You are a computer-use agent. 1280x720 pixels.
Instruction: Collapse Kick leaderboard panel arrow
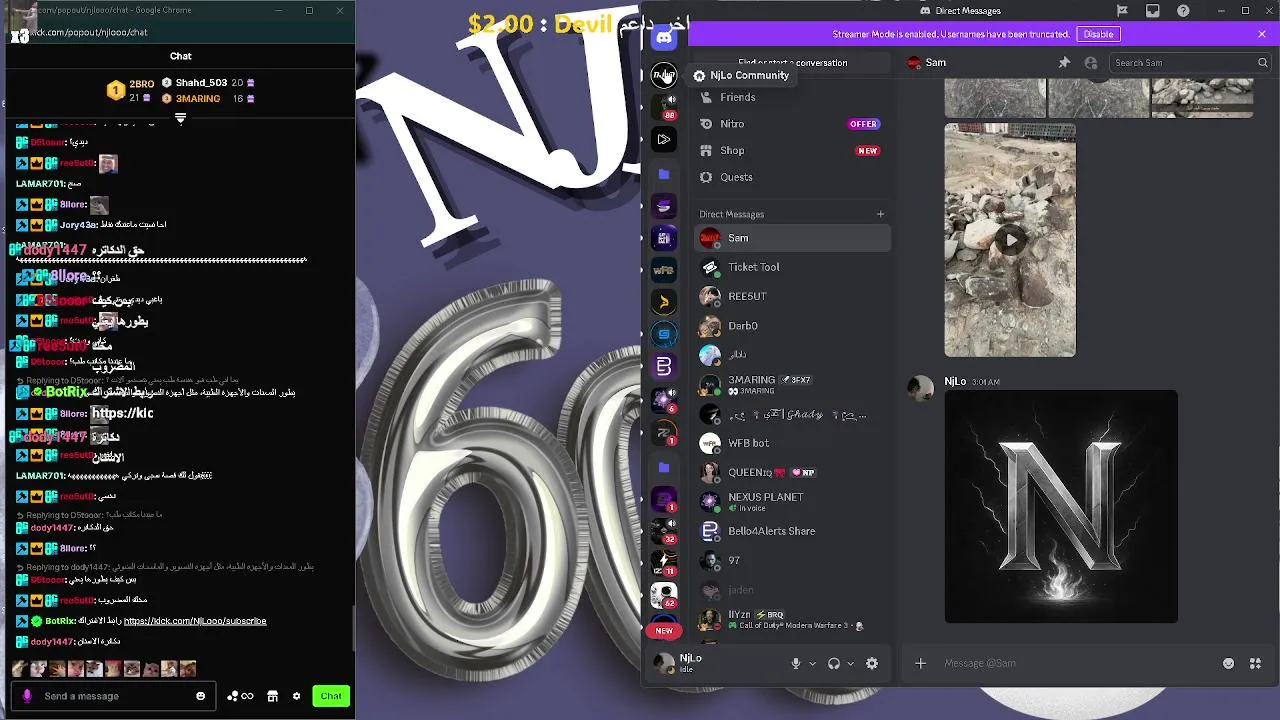[x=180, y=118]
